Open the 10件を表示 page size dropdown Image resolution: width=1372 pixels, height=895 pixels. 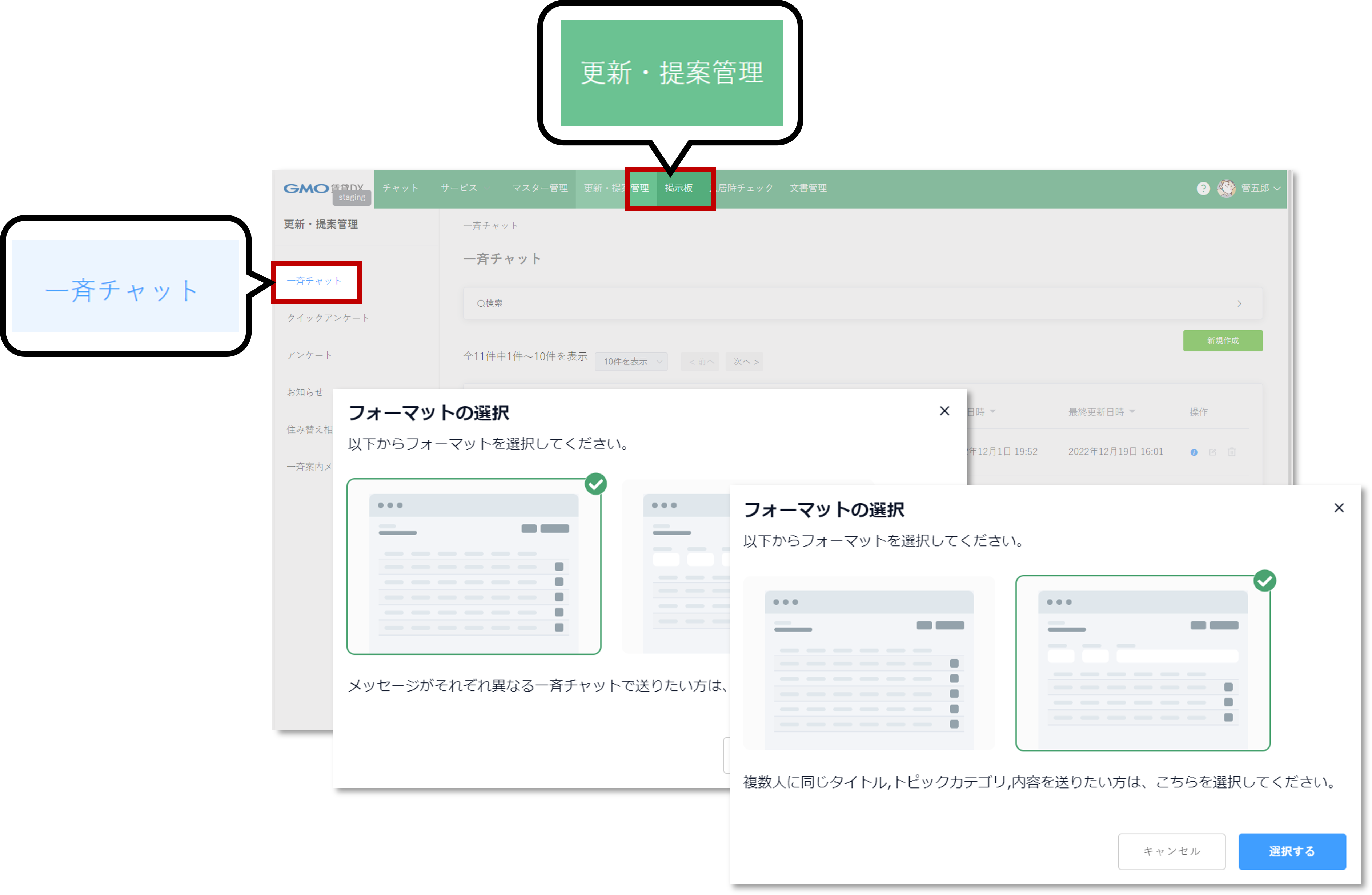tap(631, 361)
